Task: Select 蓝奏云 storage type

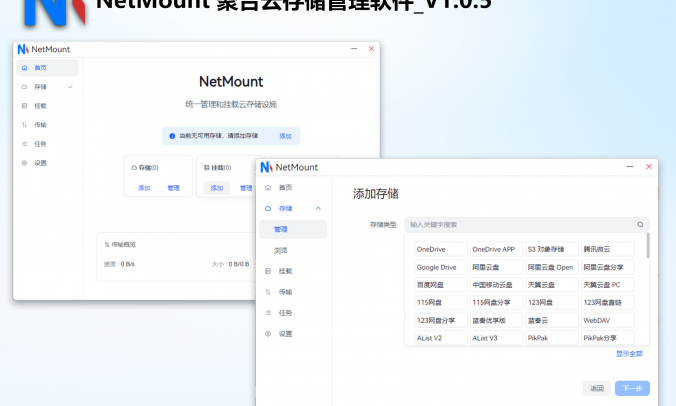Action: coord(552,321)
